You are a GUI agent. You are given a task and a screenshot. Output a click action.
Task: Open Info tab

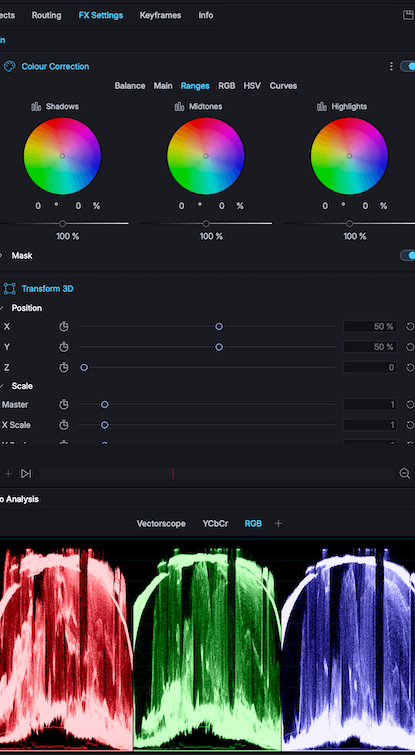click(206, 15)
